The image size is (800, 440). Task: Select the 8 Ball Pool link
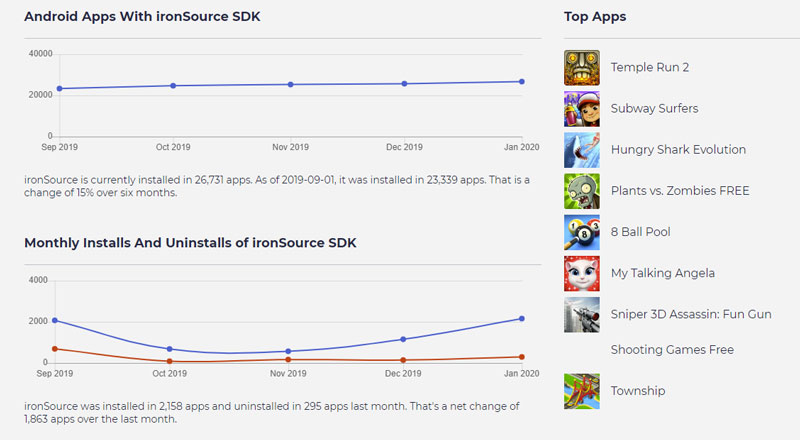pos(640,232)
